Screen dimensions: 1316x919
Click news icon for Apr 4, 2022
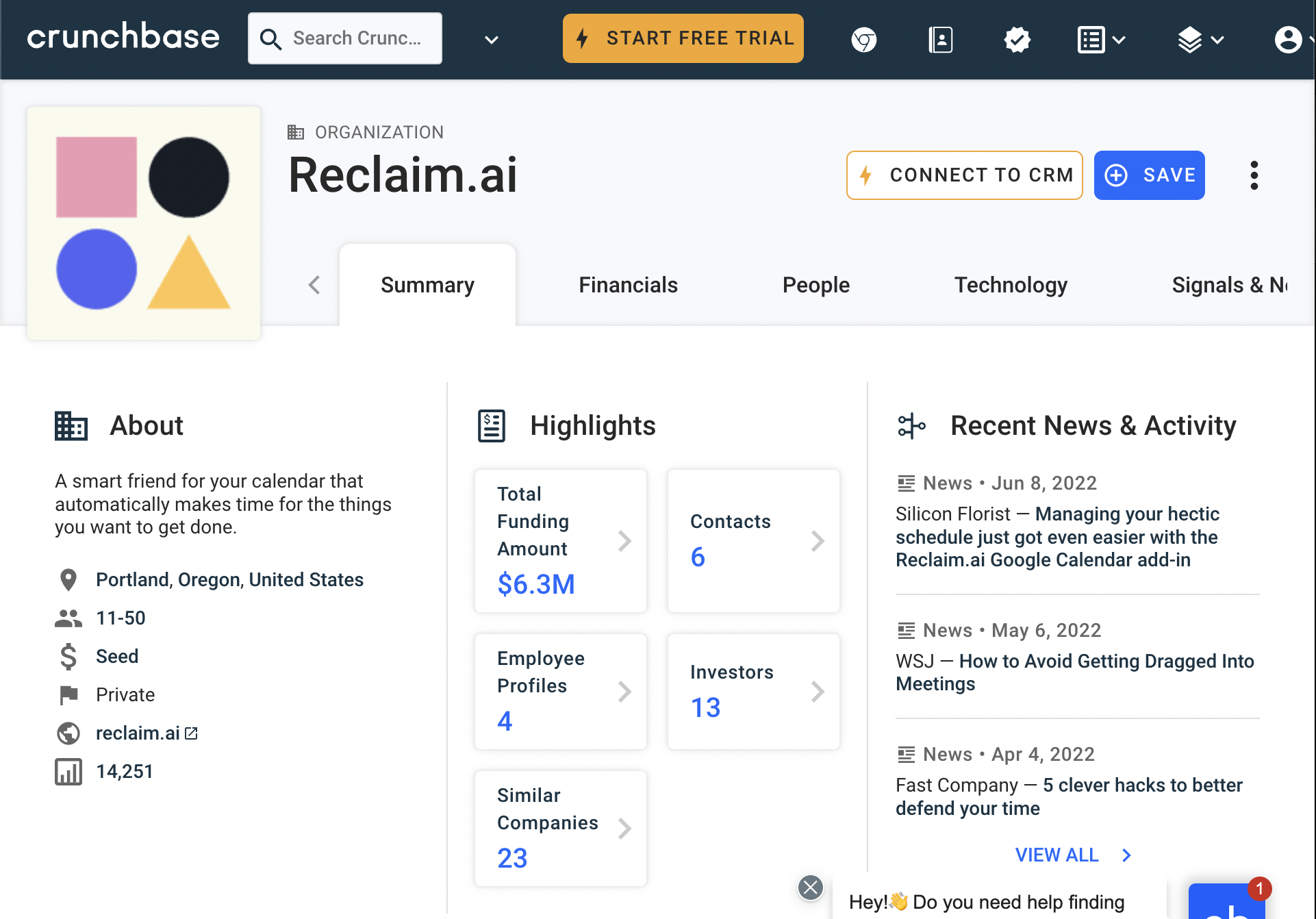(x=907, y=755)
